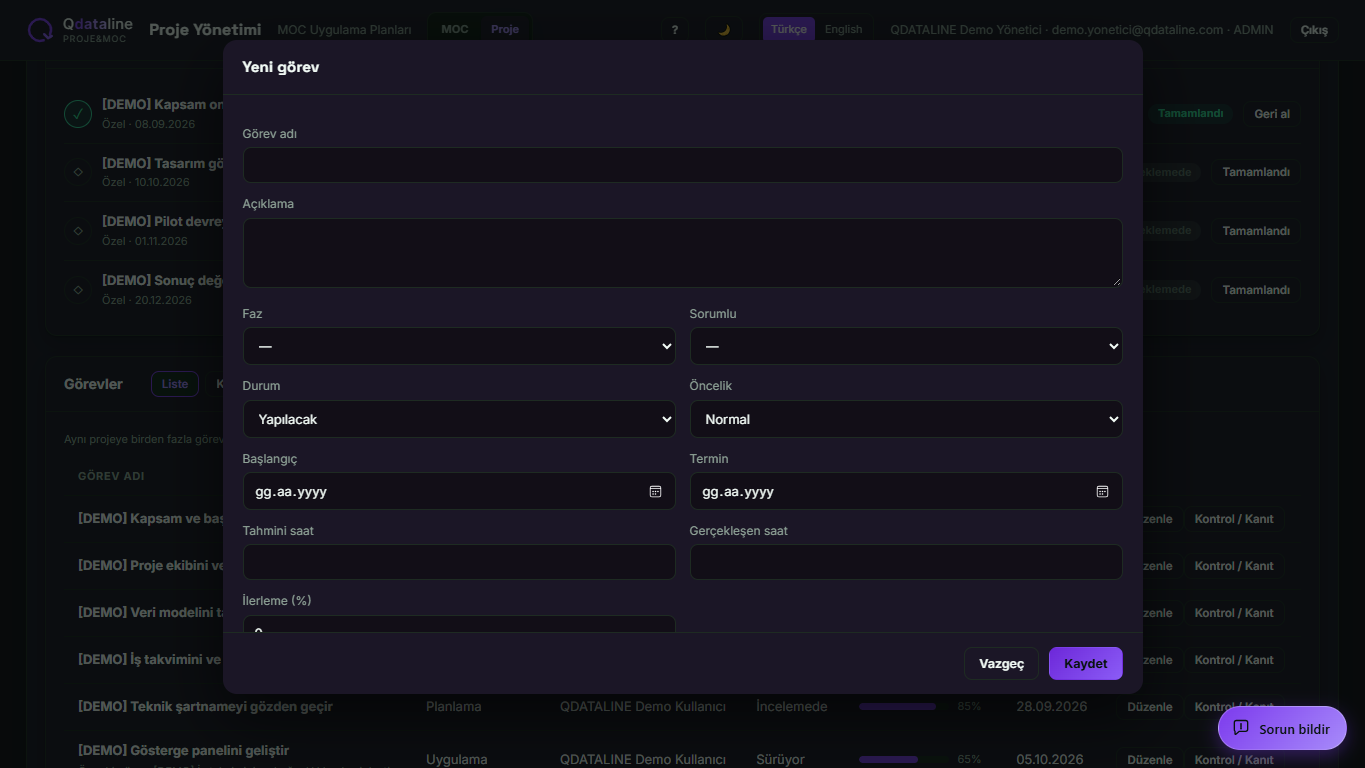1365x768 pixels.
Task: Click the question mark help icon
Action: click(x=675, y=30)
